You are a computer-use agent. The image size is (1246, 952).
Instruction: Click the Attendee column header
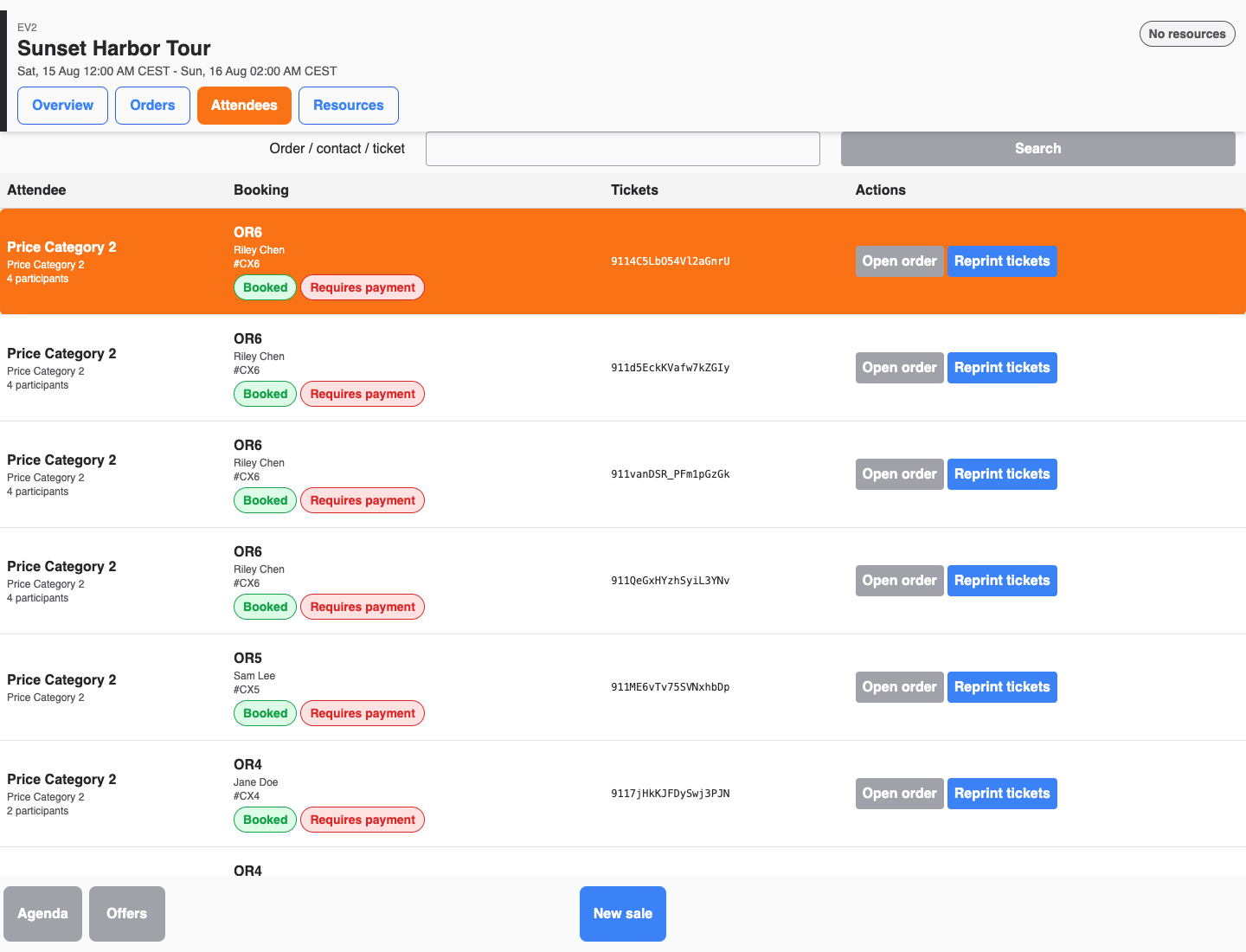pyautogui.click(x=36, y=190)
